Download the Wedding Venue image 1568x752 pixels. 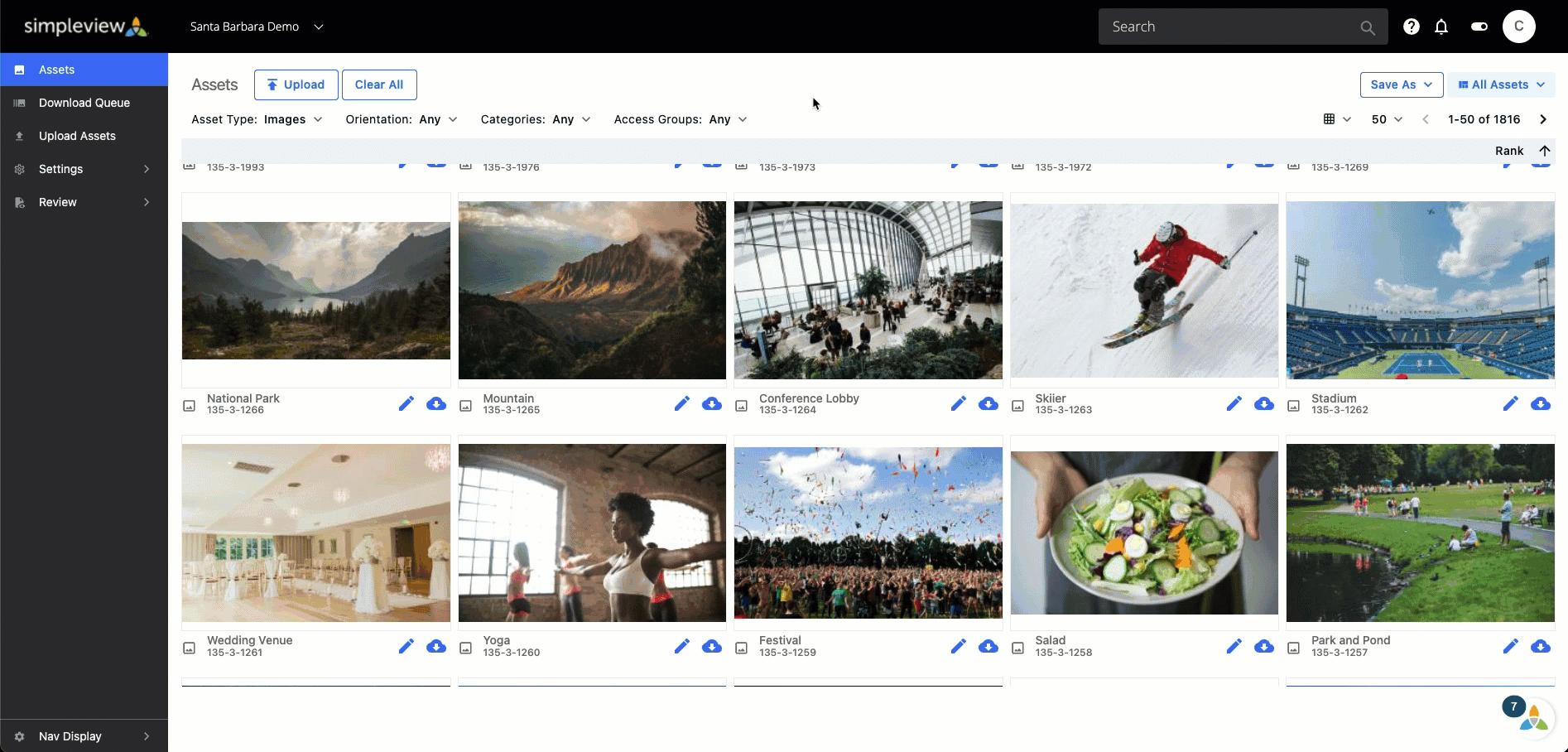click(x=436, y=646)
